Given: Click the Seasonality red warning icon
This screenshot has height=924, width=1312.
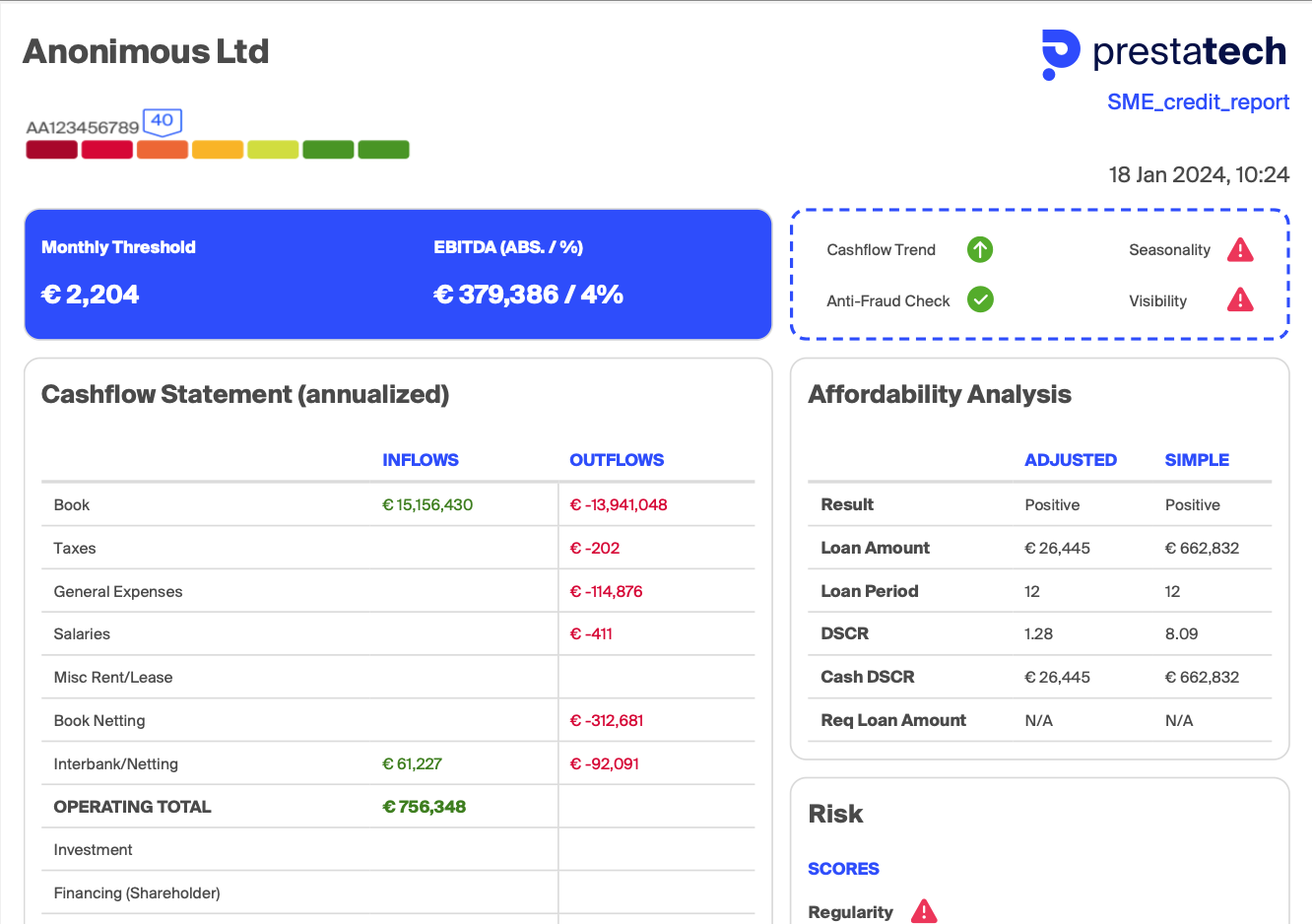Looking at the screenshot, I should point(1240,250).
